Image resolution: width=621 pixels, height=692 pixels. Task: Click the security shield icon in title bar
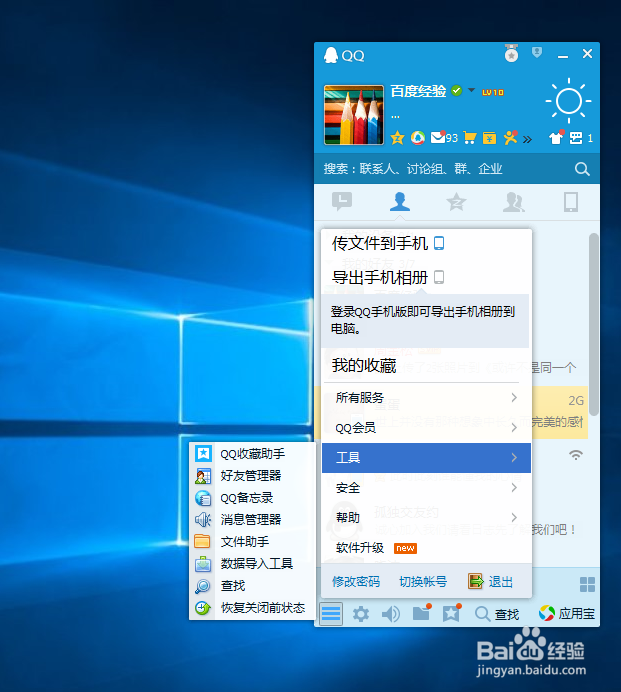coord(537,53)
